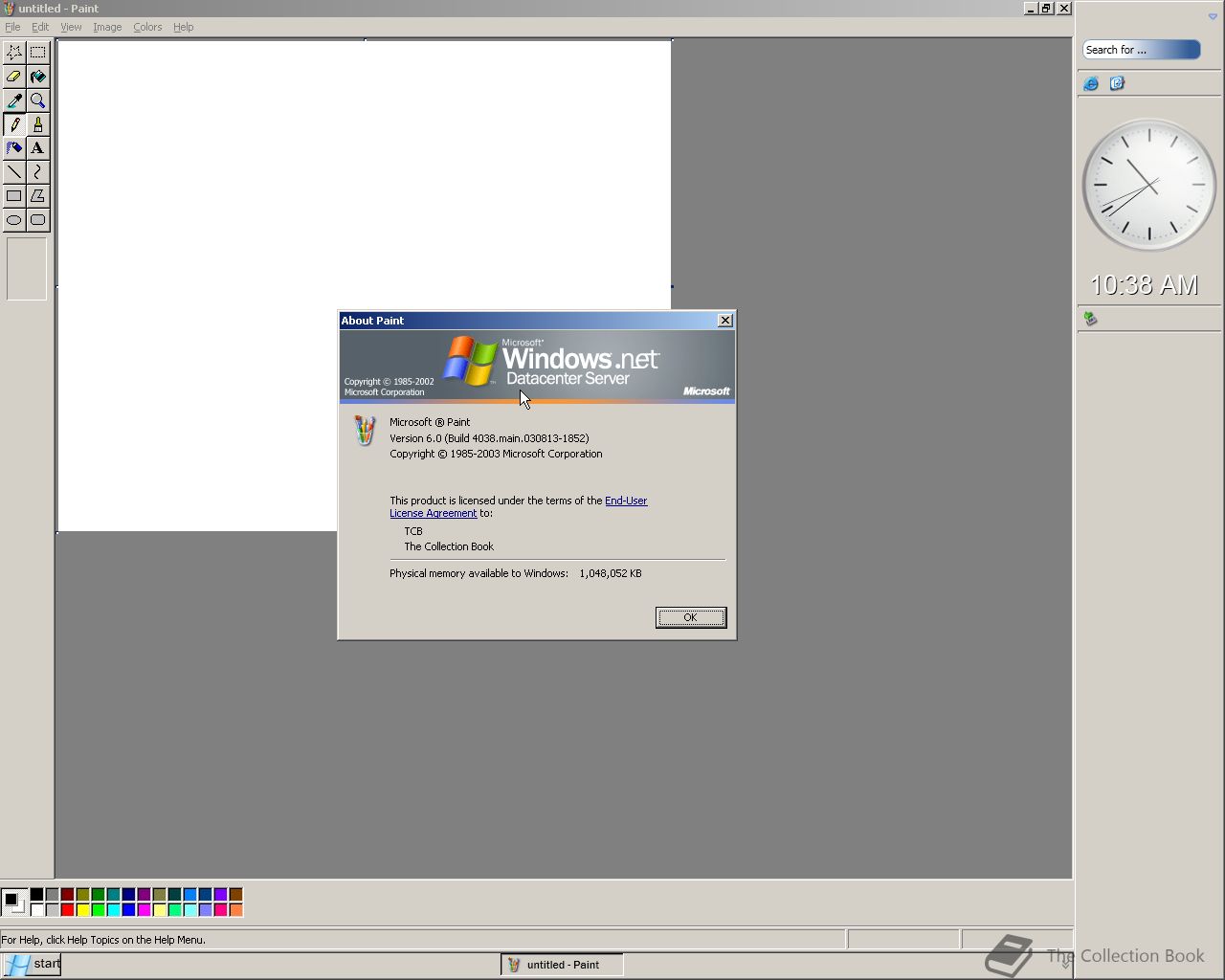
Task: Choose white from the color palette
Action: click(36, 909)
